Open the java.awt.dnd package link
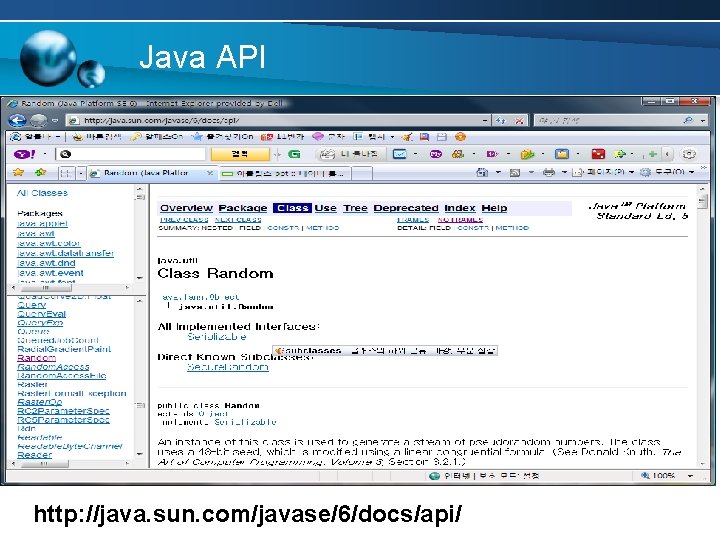This screenshot has height=540, width=720. pos(46,263)
